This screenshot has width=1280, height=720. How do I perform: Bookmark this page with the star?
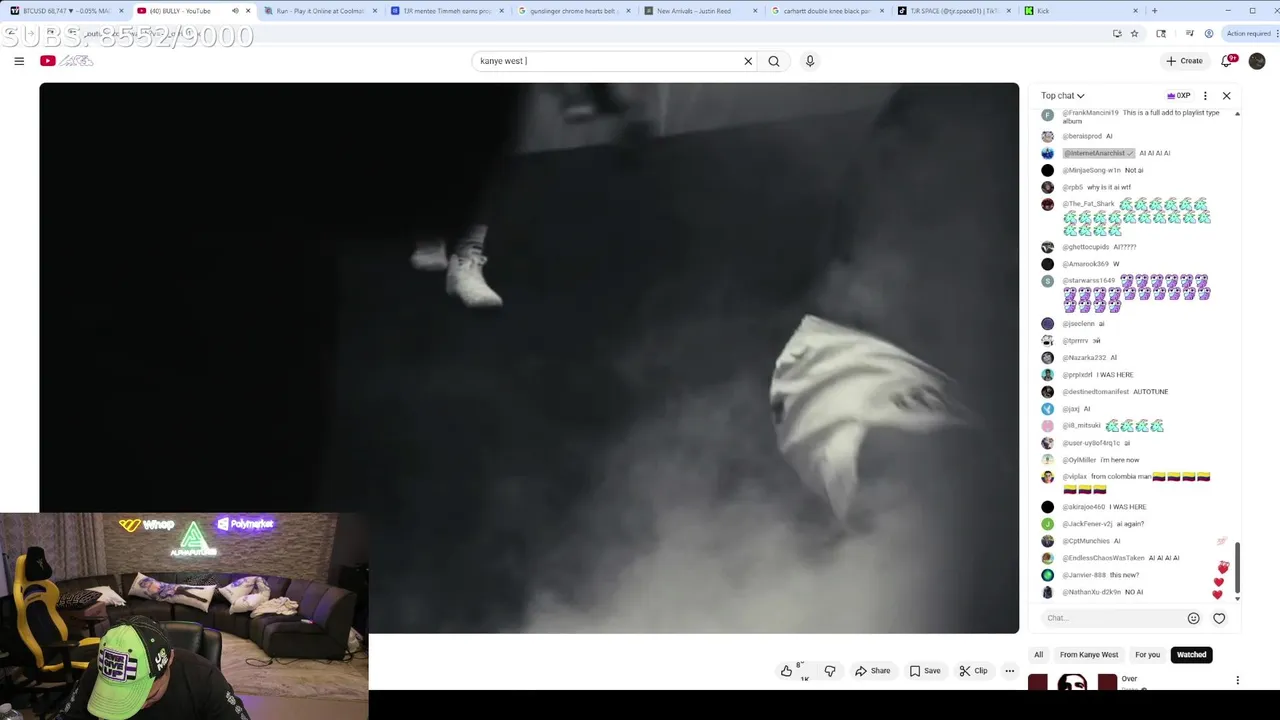tap(1134, 33)
